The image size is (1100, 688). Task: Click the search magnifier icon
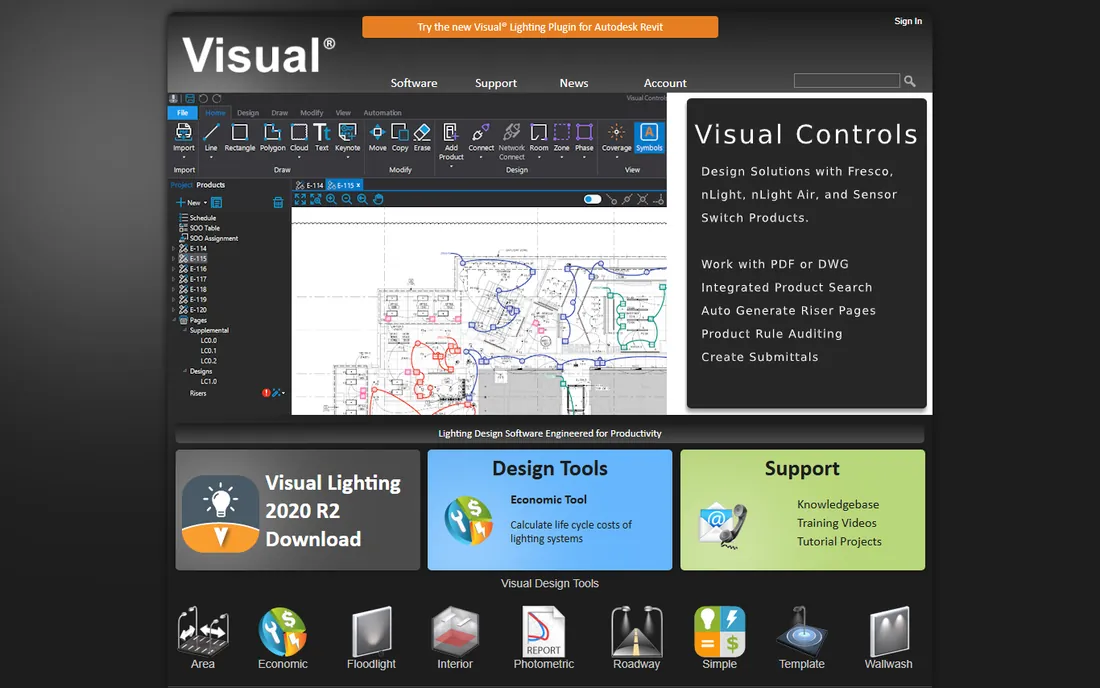click(910, 81)
